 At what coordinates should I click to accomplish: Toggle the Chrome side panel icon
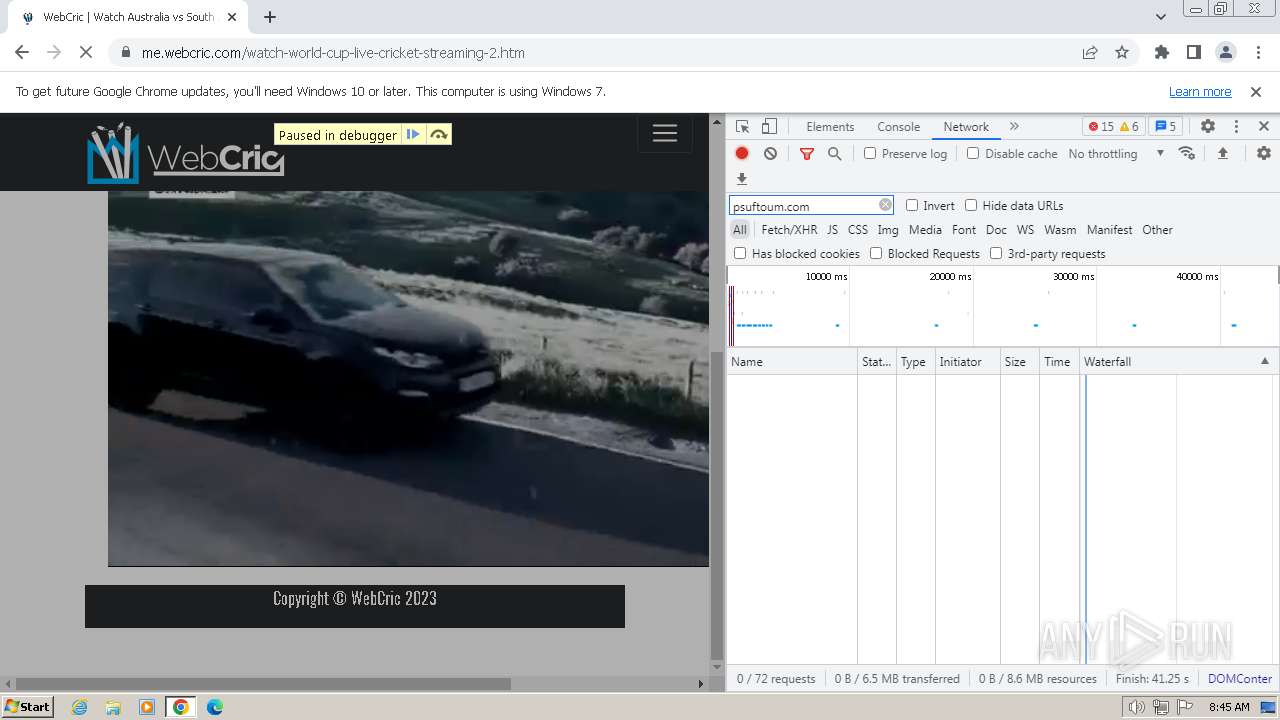[1193, 52]
